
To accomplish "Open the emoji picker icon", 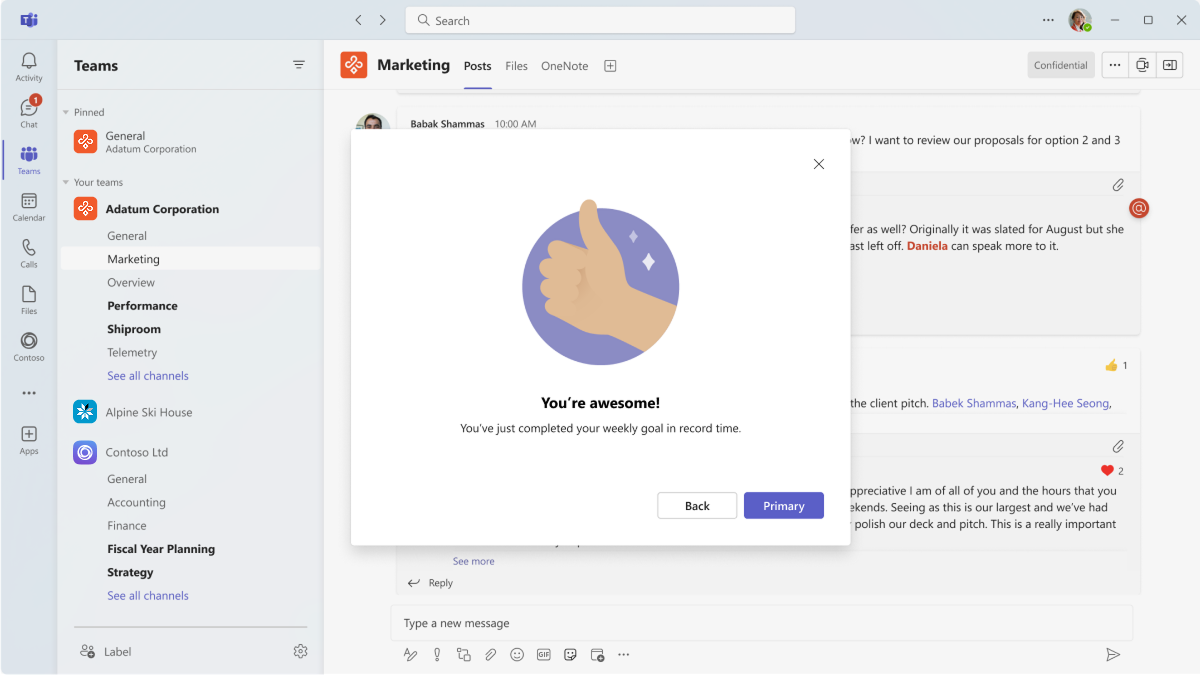I will [x=517, y=655].
